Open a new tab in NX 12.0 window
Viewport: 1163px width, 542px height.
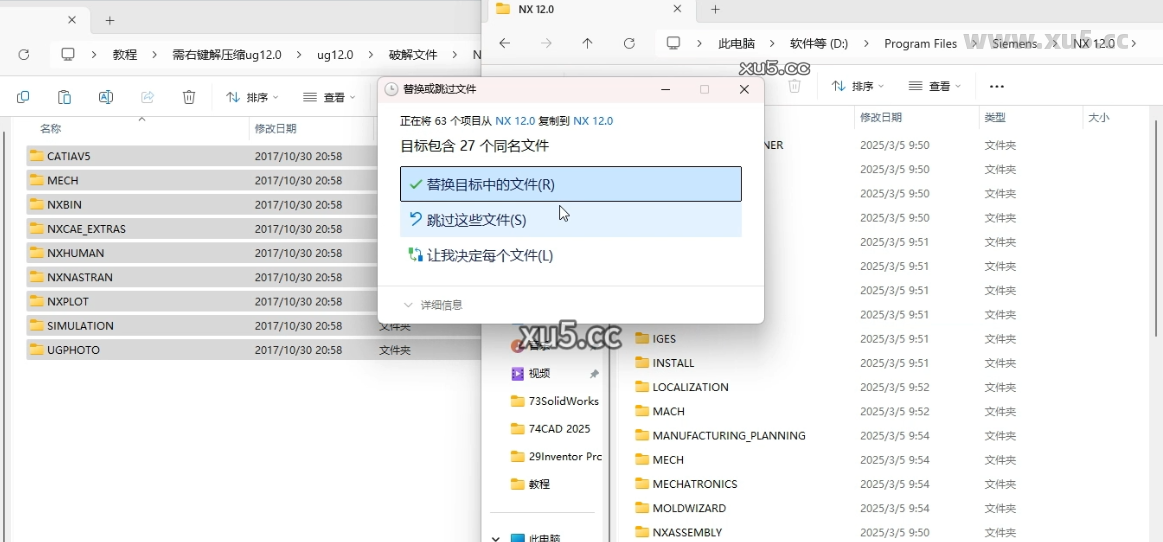715,9
